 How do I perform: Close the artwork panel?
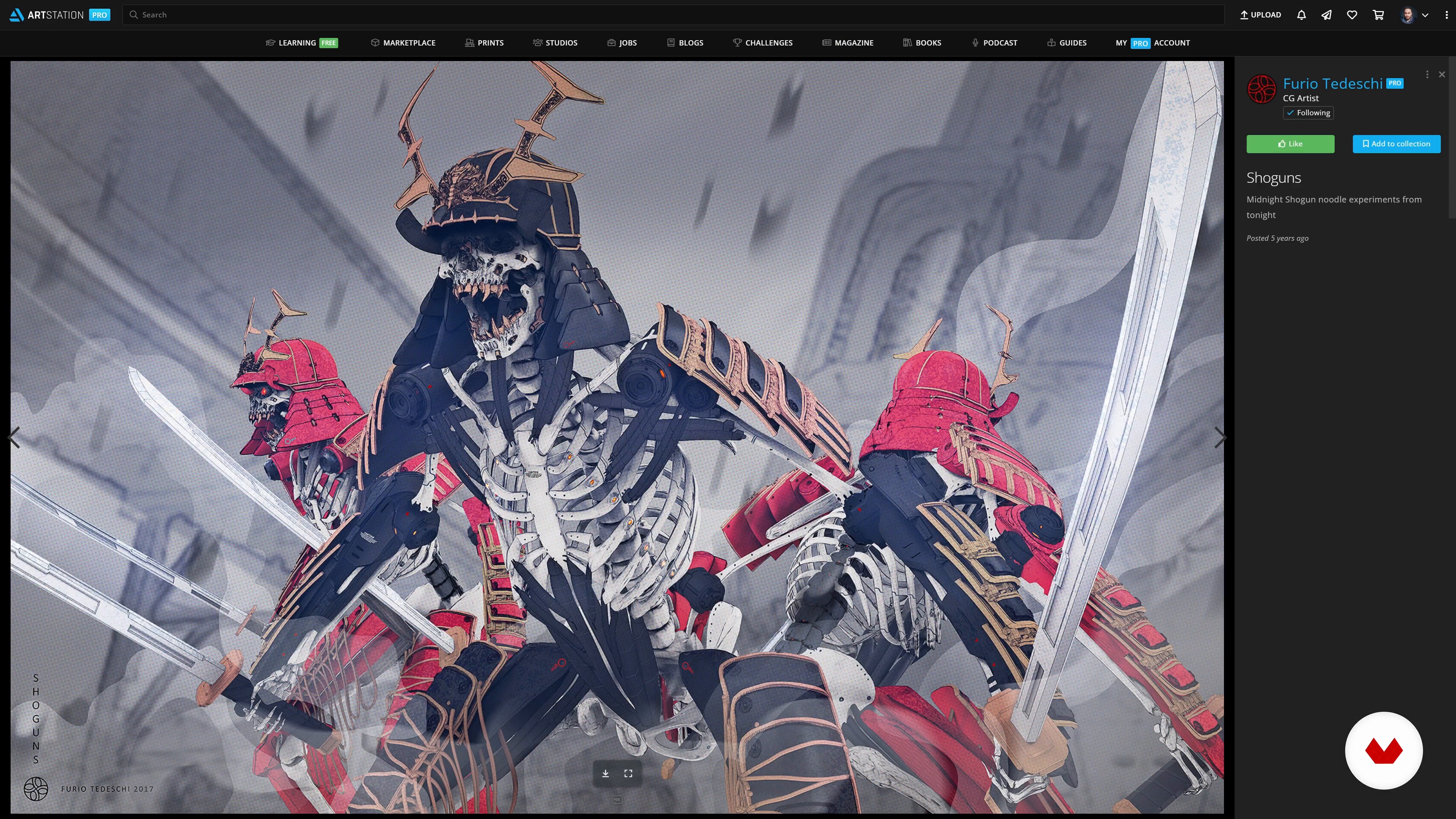(x=1442, y=75)
